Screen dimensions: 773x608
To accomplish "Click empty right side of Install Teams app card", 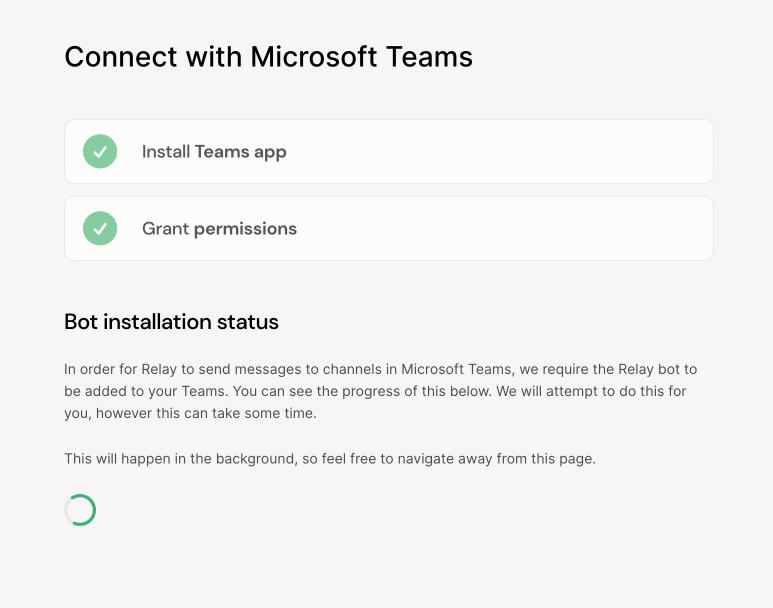I will (560, 152).
